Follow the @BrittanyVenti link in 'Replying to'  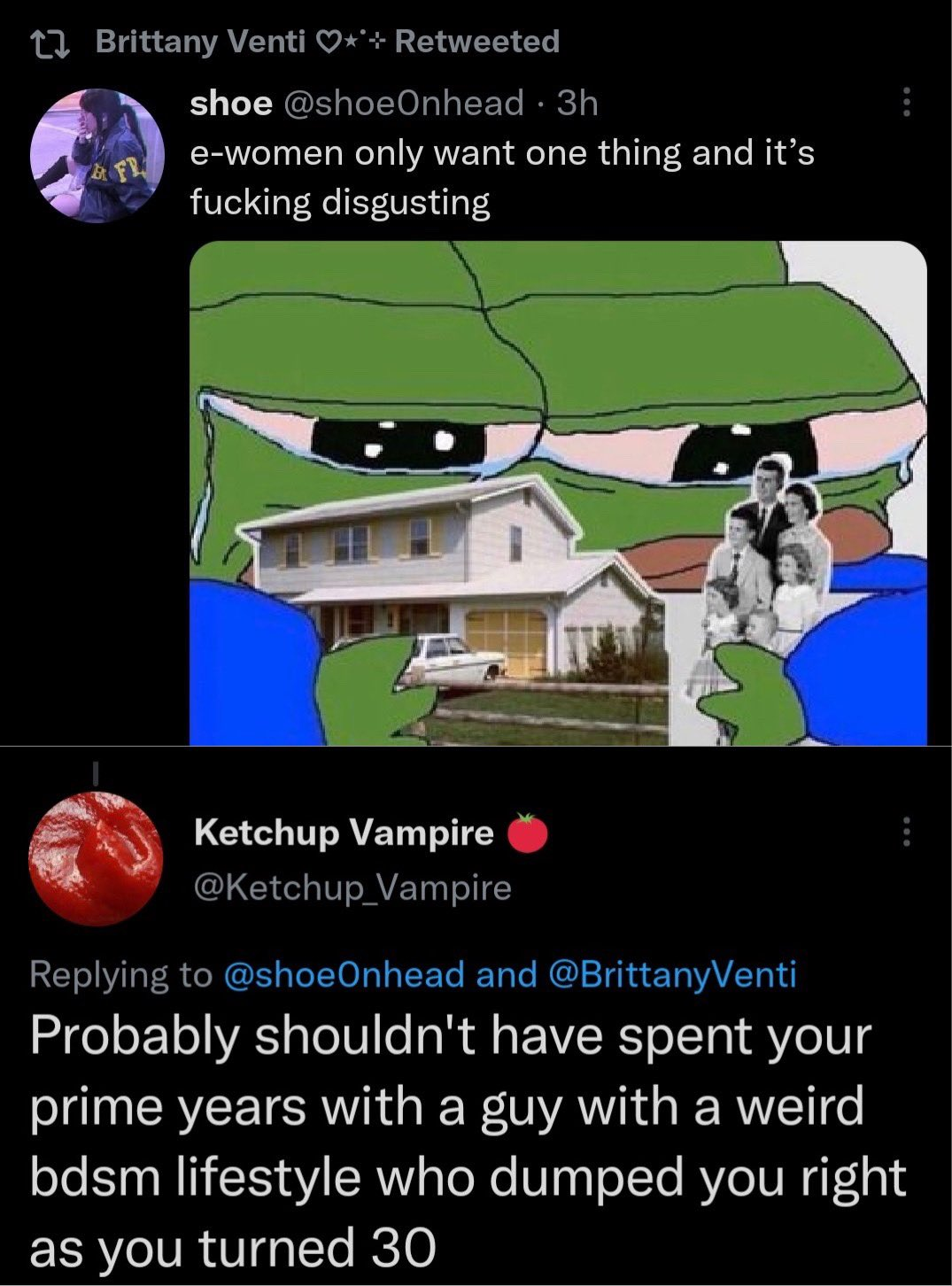click(673, 974)
